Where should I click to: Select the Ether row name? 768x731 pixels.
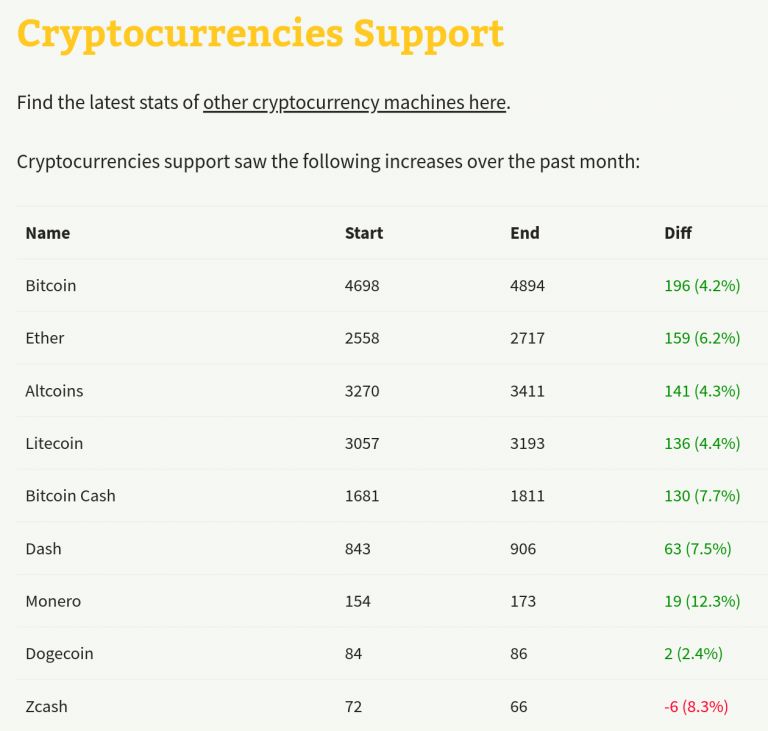pos(45,338)
